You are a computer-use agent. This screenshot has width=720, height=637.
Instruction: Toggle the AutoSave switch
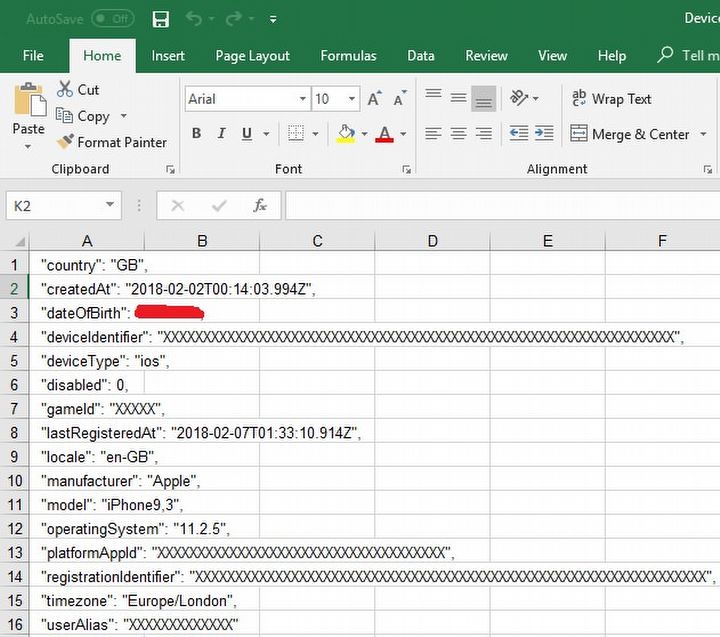(x=112, y=19)
